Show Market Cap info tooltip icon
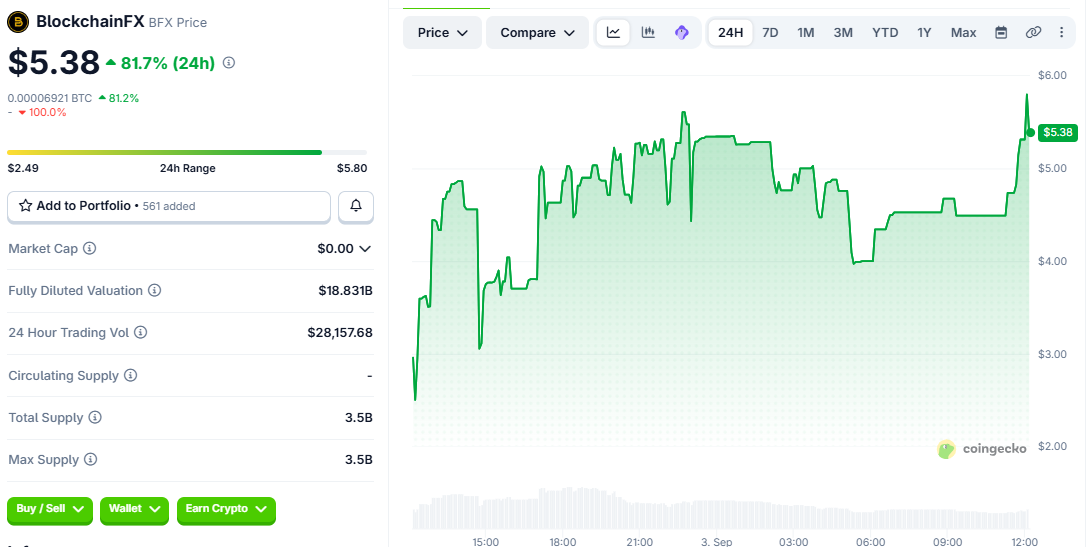This screenshot has height=547, width=1086. click(x=89, y=248)
